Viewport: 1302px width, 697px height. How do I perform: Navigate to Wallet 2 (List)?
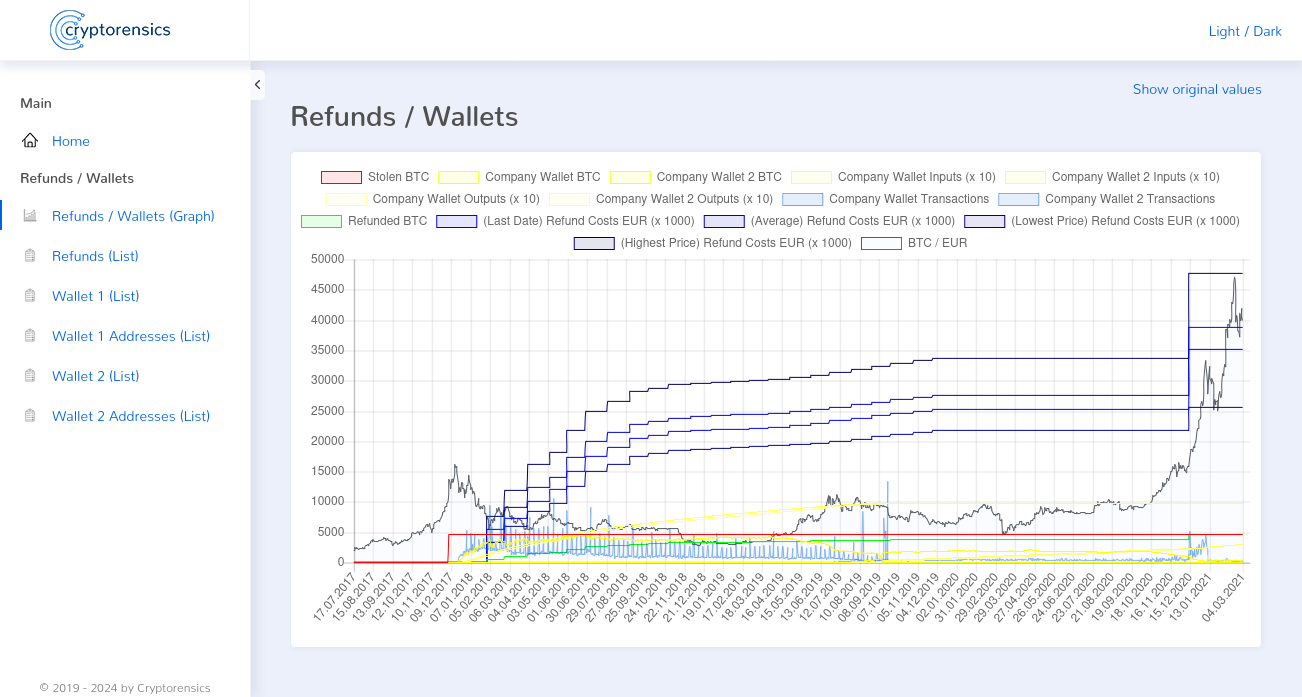95,376
